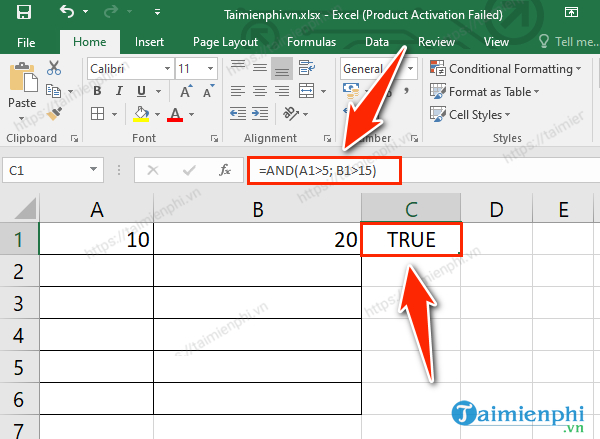Cut selection with scissors icon

click(x=54, y=68)
